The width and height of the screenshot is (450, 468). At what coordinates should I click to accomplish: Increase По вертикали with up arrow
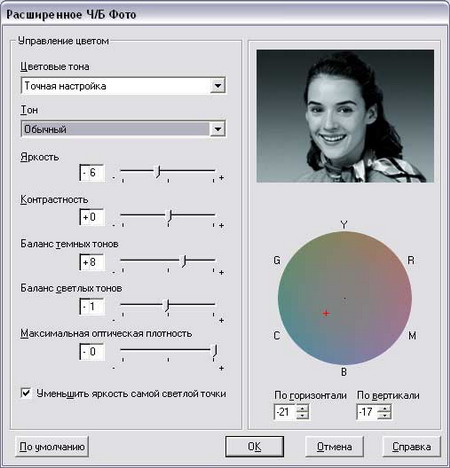[x=385, y=408]
